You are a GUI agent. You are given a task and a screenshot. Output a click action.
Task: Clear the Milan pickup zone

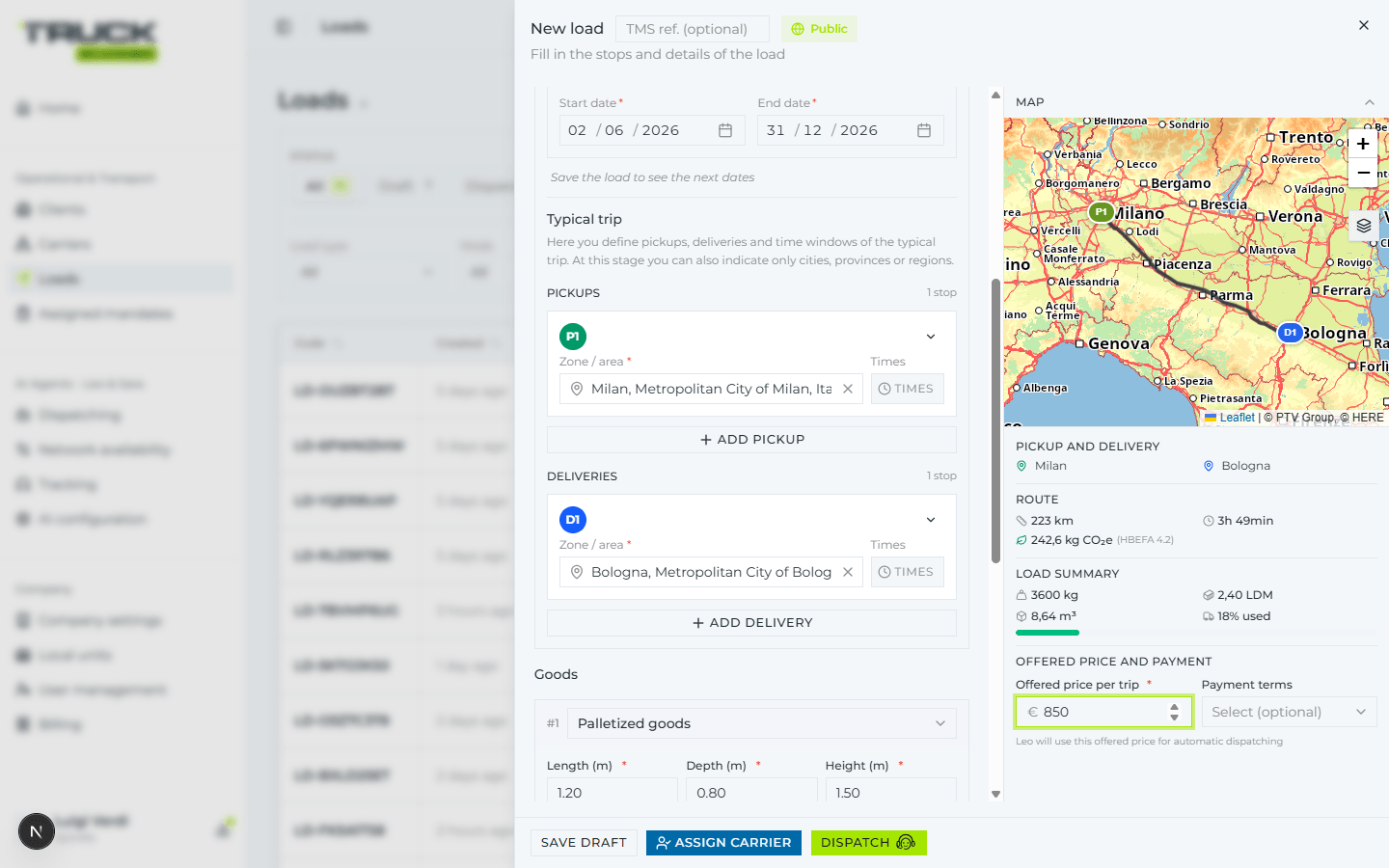(848, 389)
